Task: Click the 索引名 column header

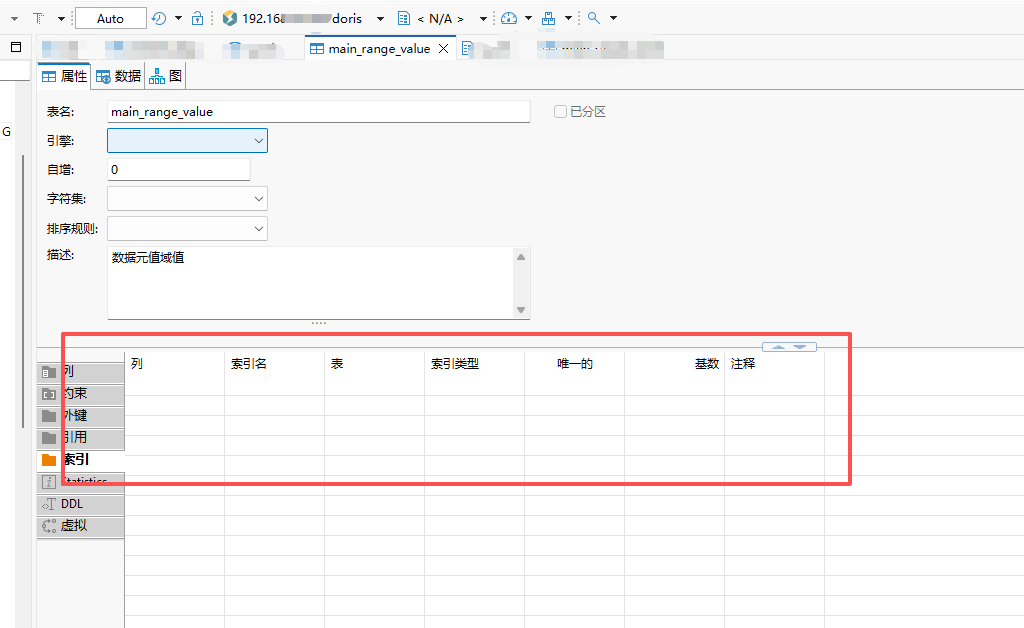Action: point(249,364)
